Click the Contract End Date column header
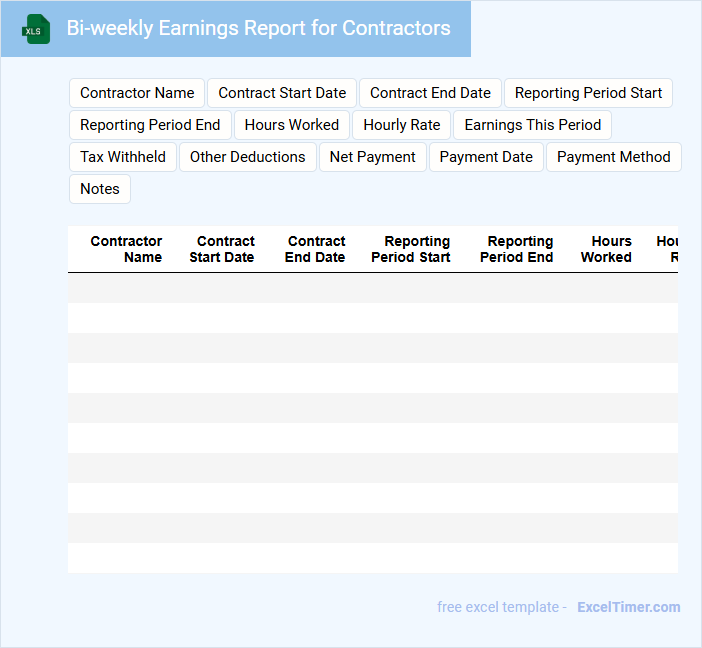Image resolution: width=702 pixels, height=648 pixels. (x=315, y=249)
